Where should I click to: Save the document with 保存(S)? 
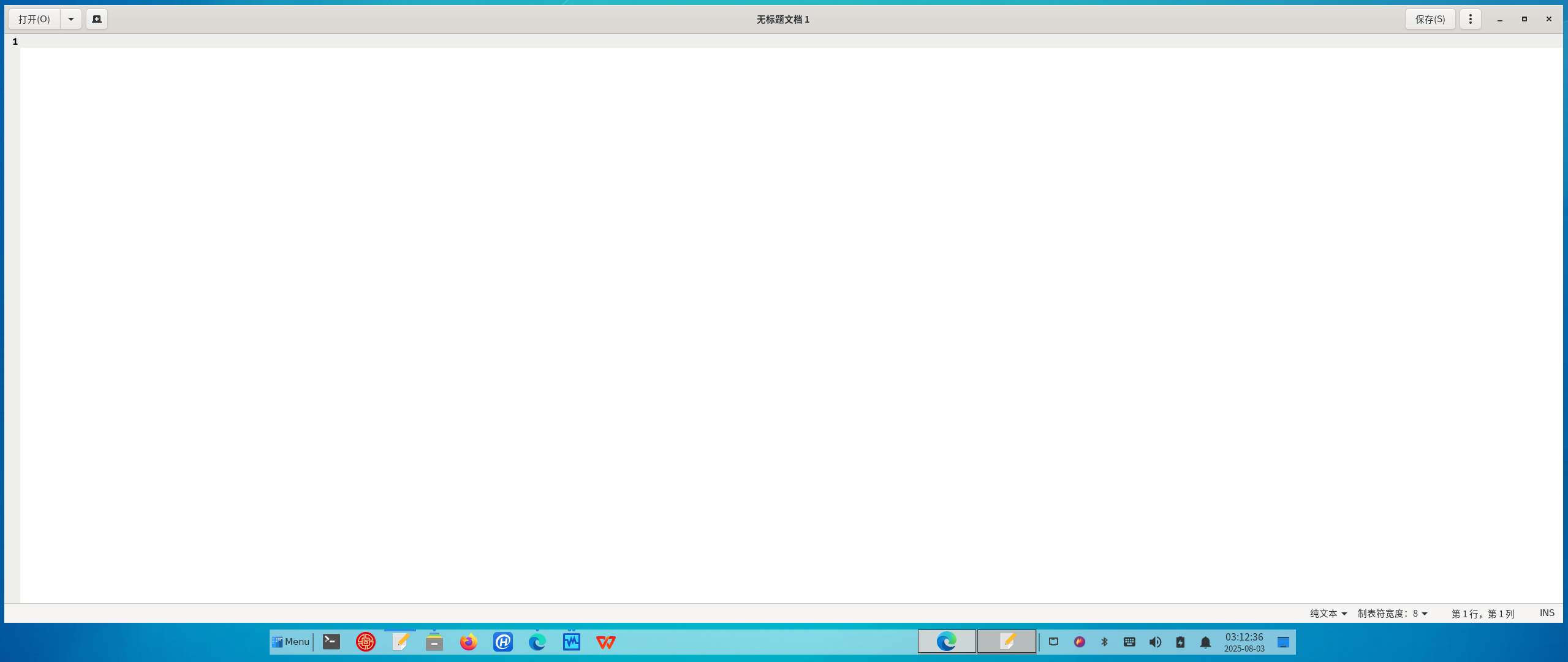click(x=1430, y=19)
